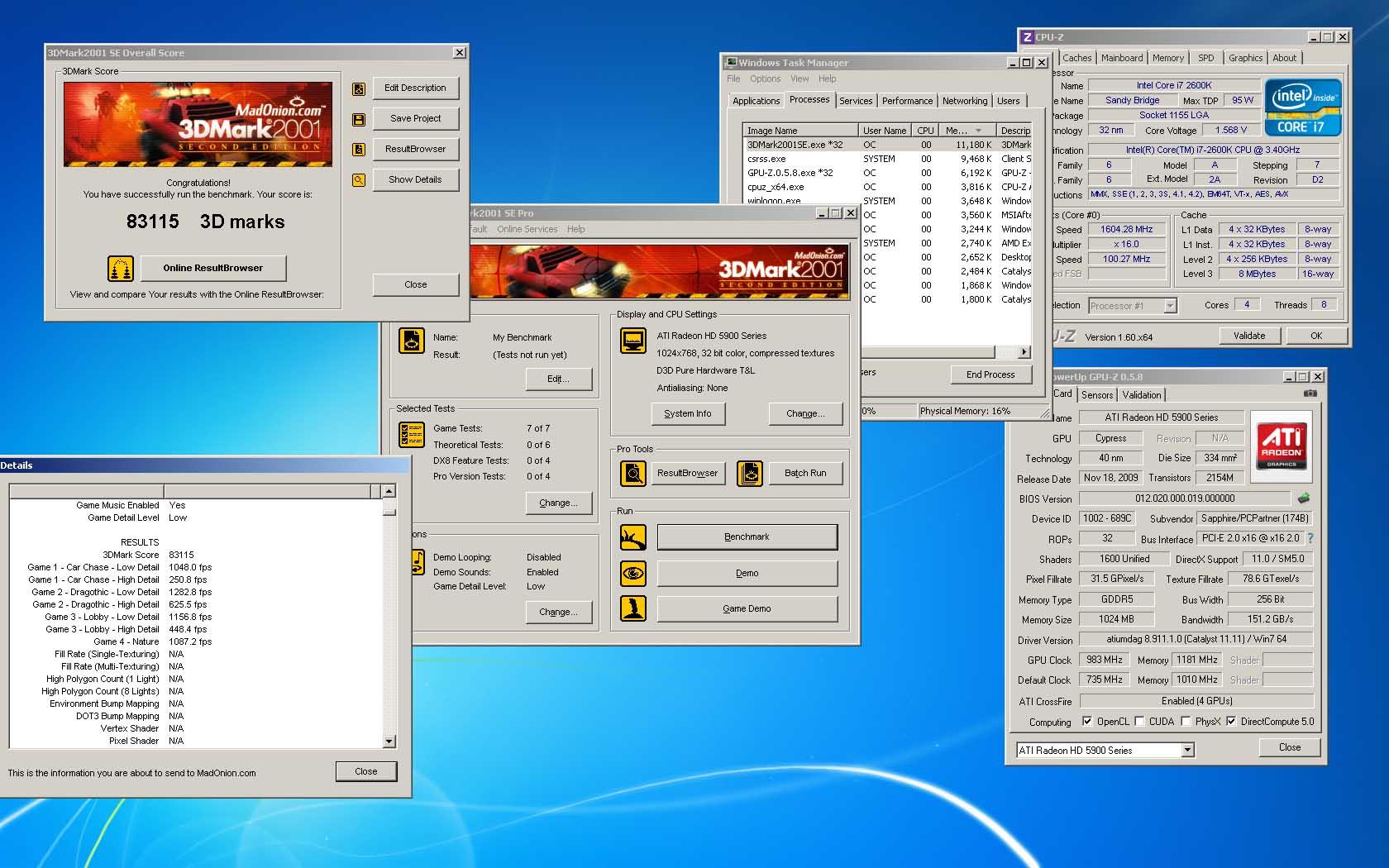Click the Online ResultBrowser button

[213, 269]
